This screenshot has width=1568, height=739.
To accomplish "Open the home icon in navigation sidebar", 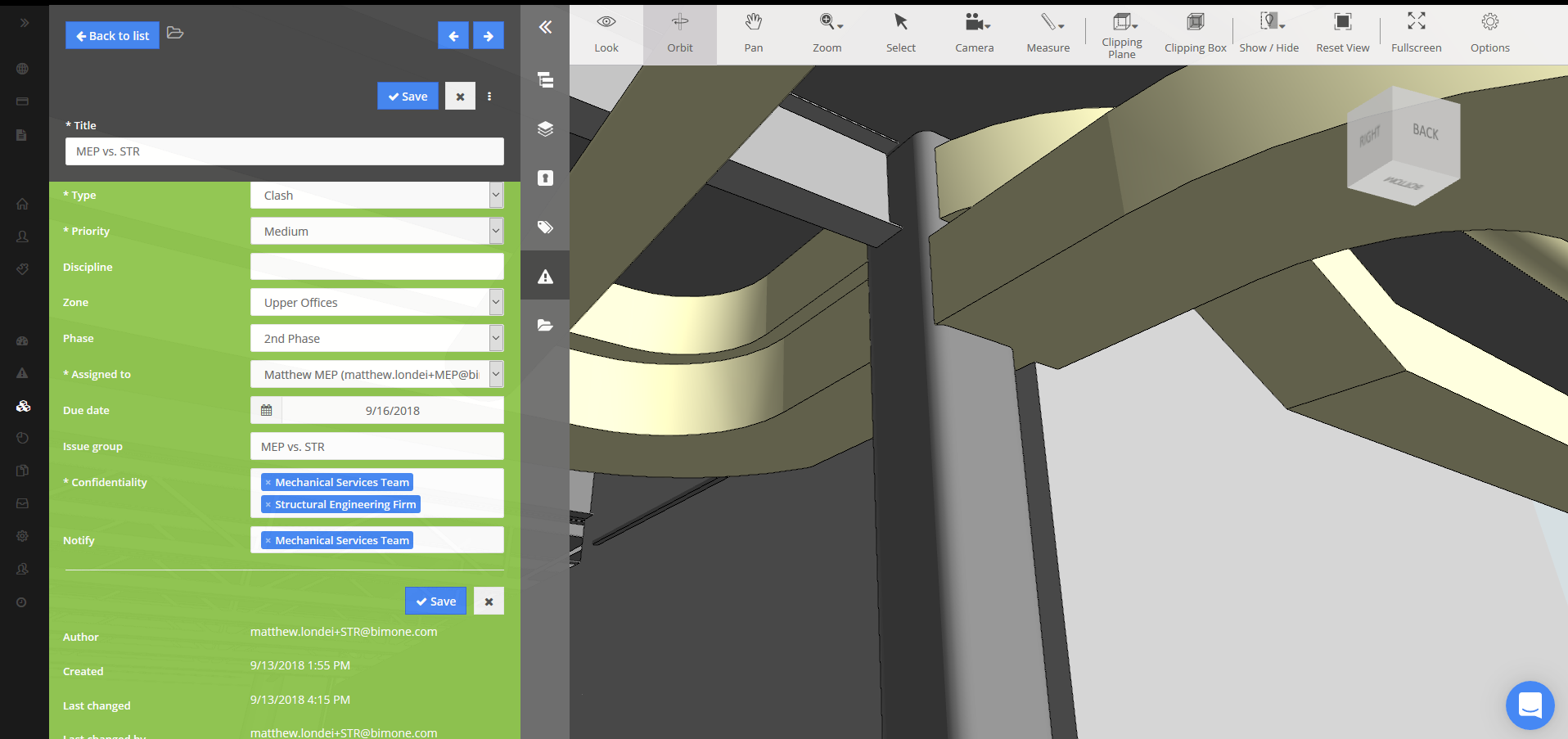I will click(x=22, y=204).
